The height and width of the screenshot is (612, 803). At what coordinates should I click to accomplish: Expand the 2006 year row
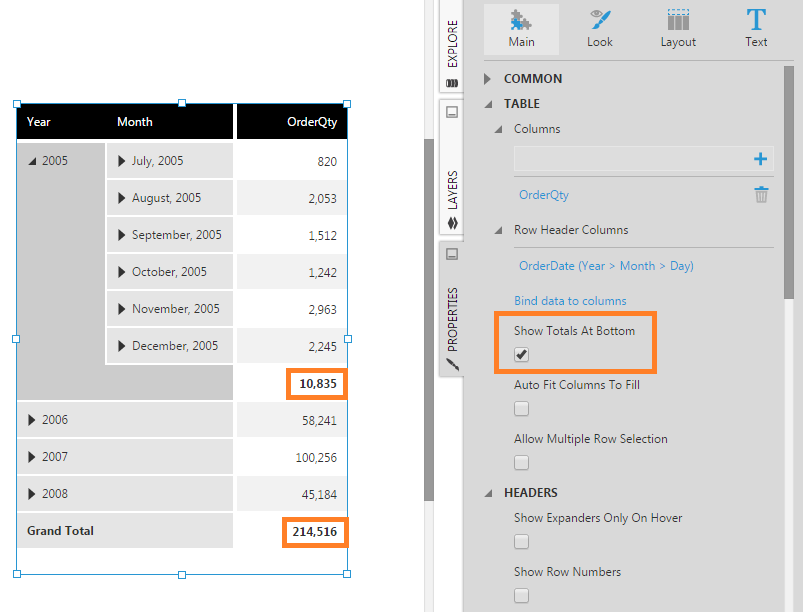point(32,420)
